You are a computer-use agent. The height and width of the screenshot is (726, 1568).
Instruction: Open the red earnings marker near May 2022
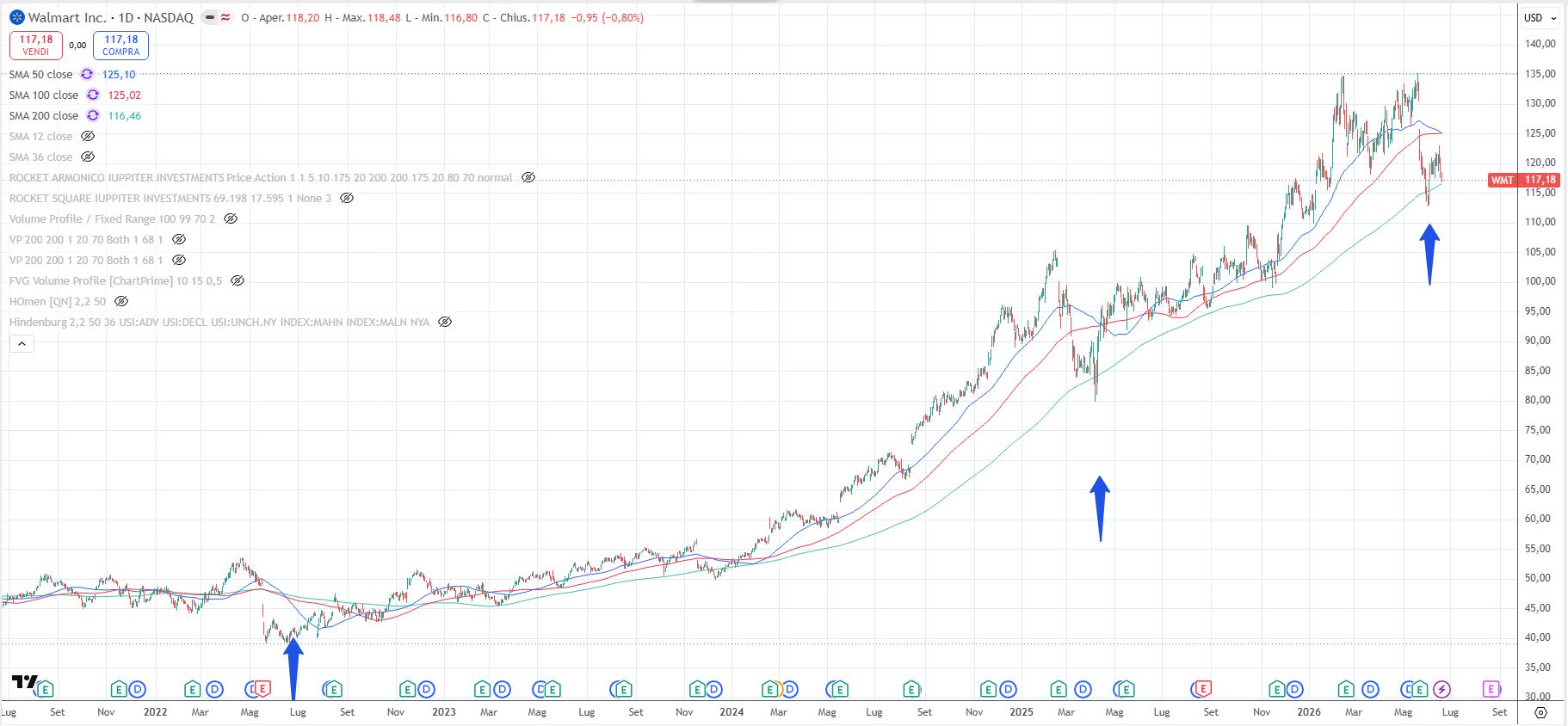point(263,689)
